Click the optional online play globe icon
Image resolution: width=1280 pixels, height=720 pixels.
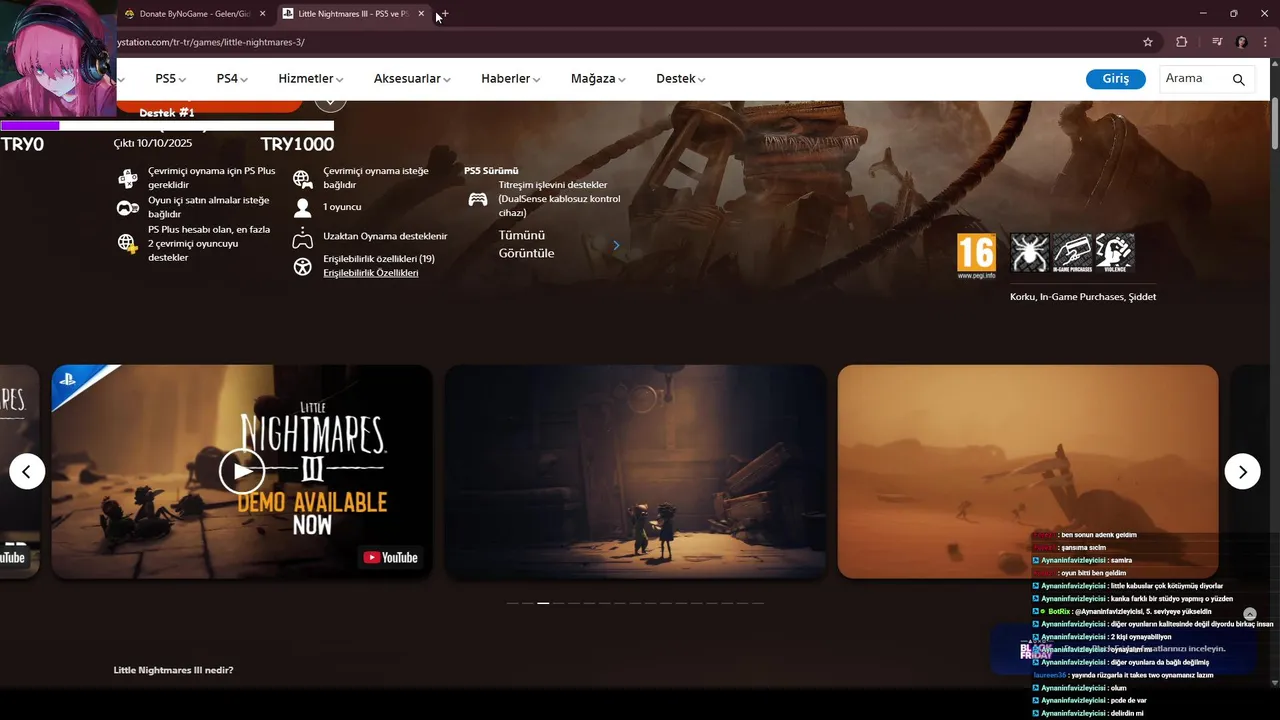click(x=302, y=179)
